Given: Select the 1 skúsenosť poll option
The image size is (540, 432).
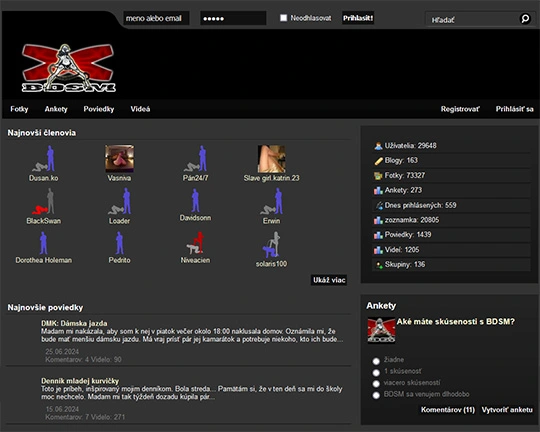Looking at the screenshot, I should point(376,372).
